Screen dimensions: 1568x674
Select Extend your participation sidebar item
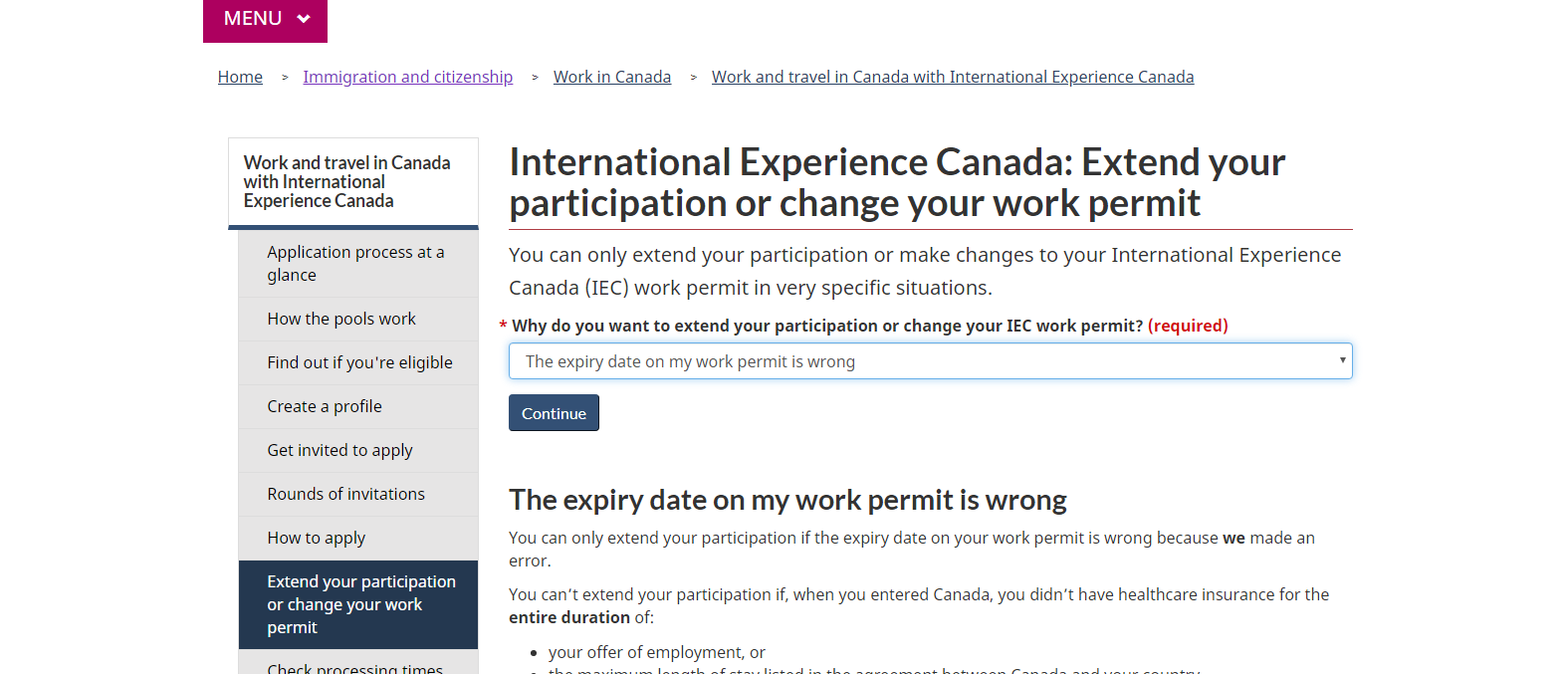click(358, 604)
